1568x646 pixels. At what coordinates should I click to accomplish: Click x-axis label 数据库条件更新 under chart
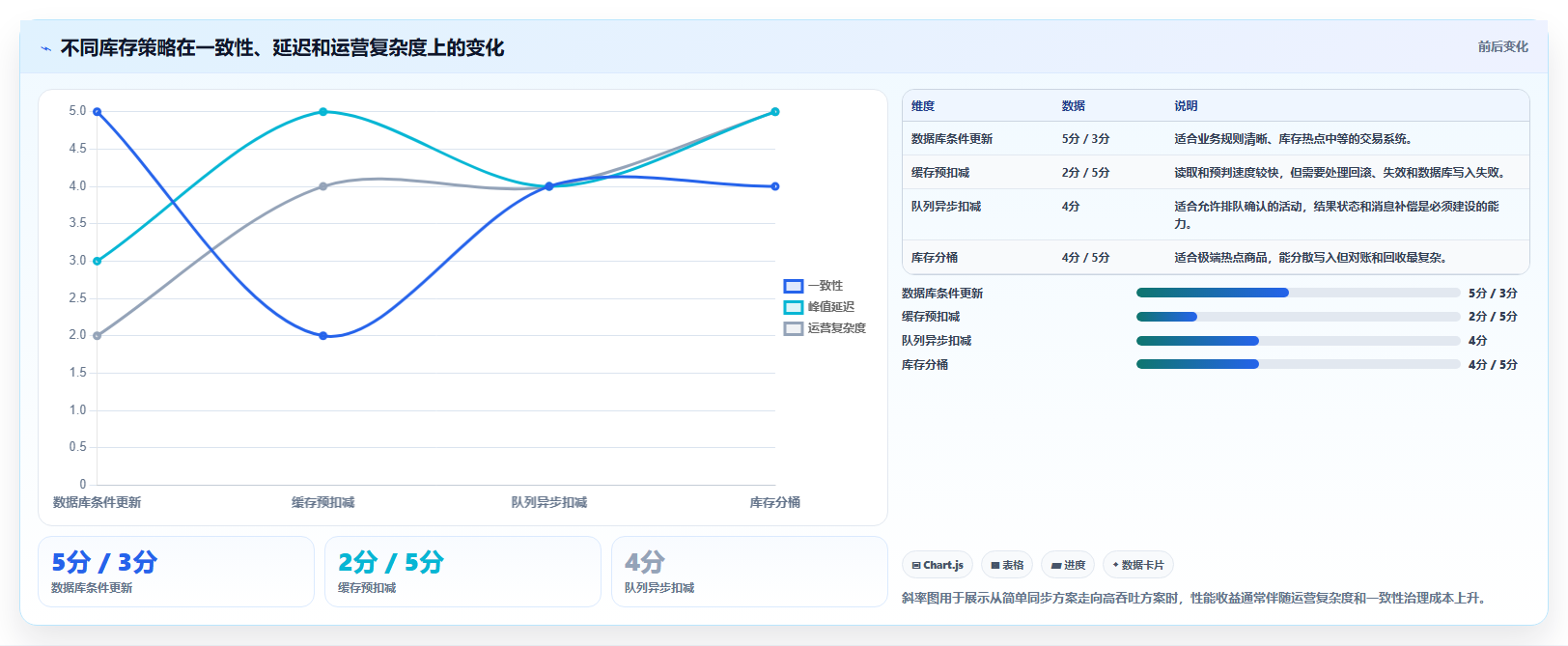tap(98, 502)
